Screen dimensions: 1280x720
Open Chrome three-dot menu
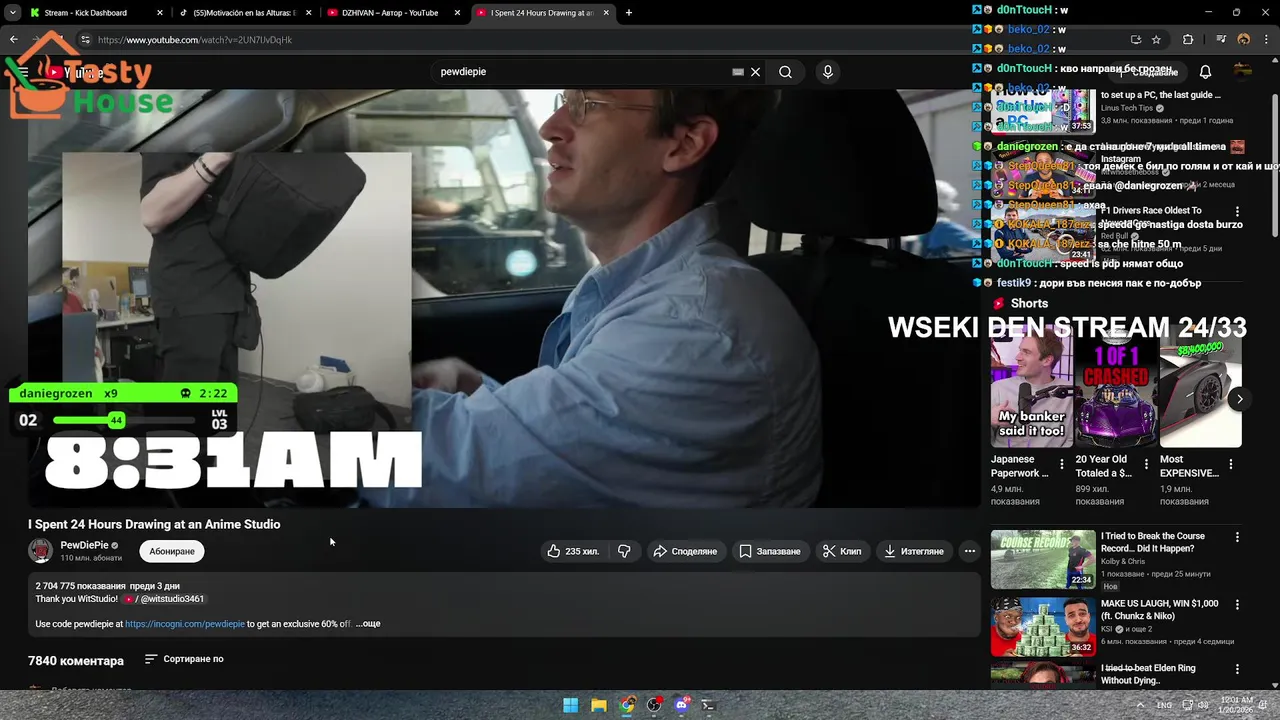click(x=1266, y=40)
